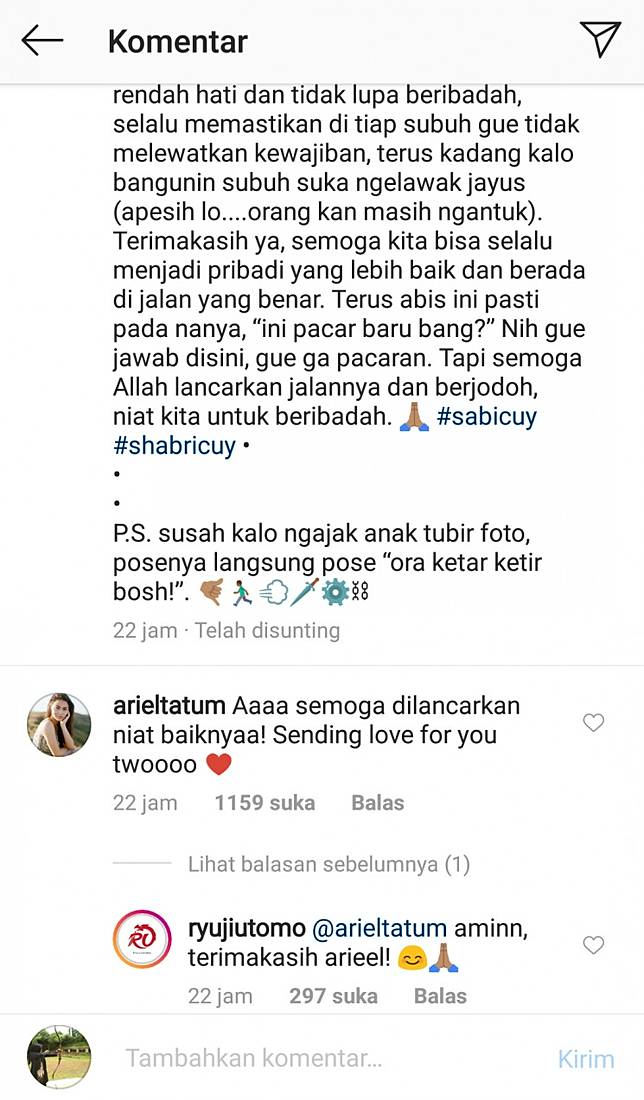Open the #shabricuy hashtag
The image size is (644, 1100).
[174, 445]
